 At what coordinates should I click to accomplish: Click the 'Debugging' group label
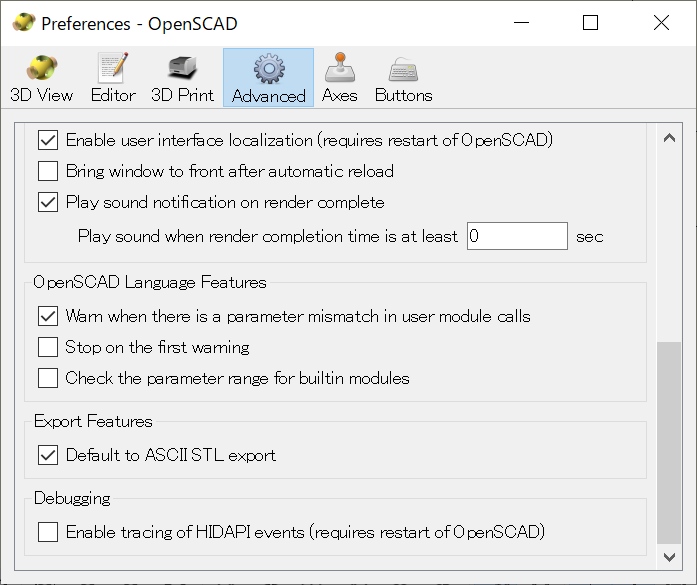72,498
